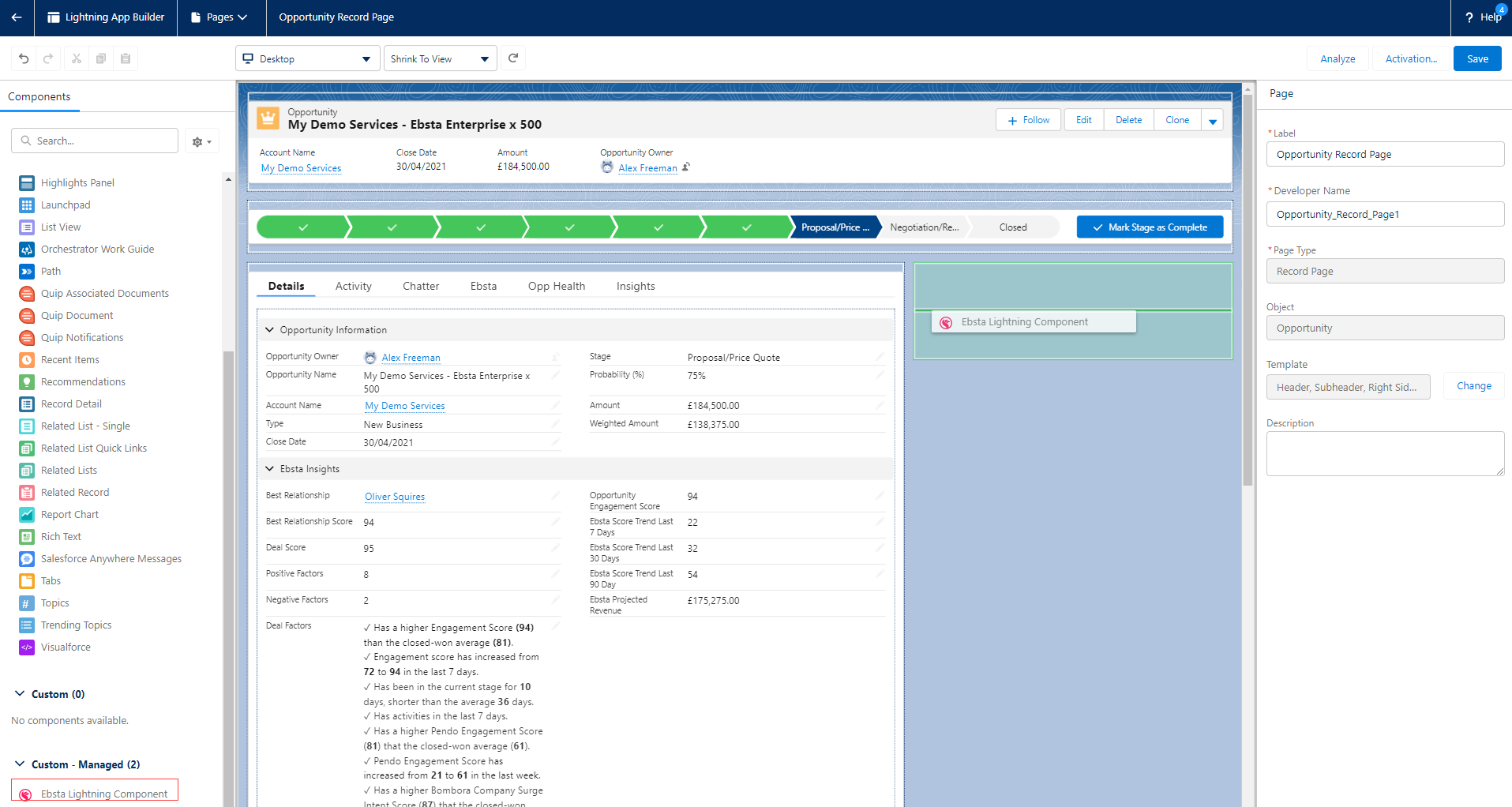Screen dimensions: 1512x807
Task: Open the Pages dropdown menu
Action: coord(219,17)
